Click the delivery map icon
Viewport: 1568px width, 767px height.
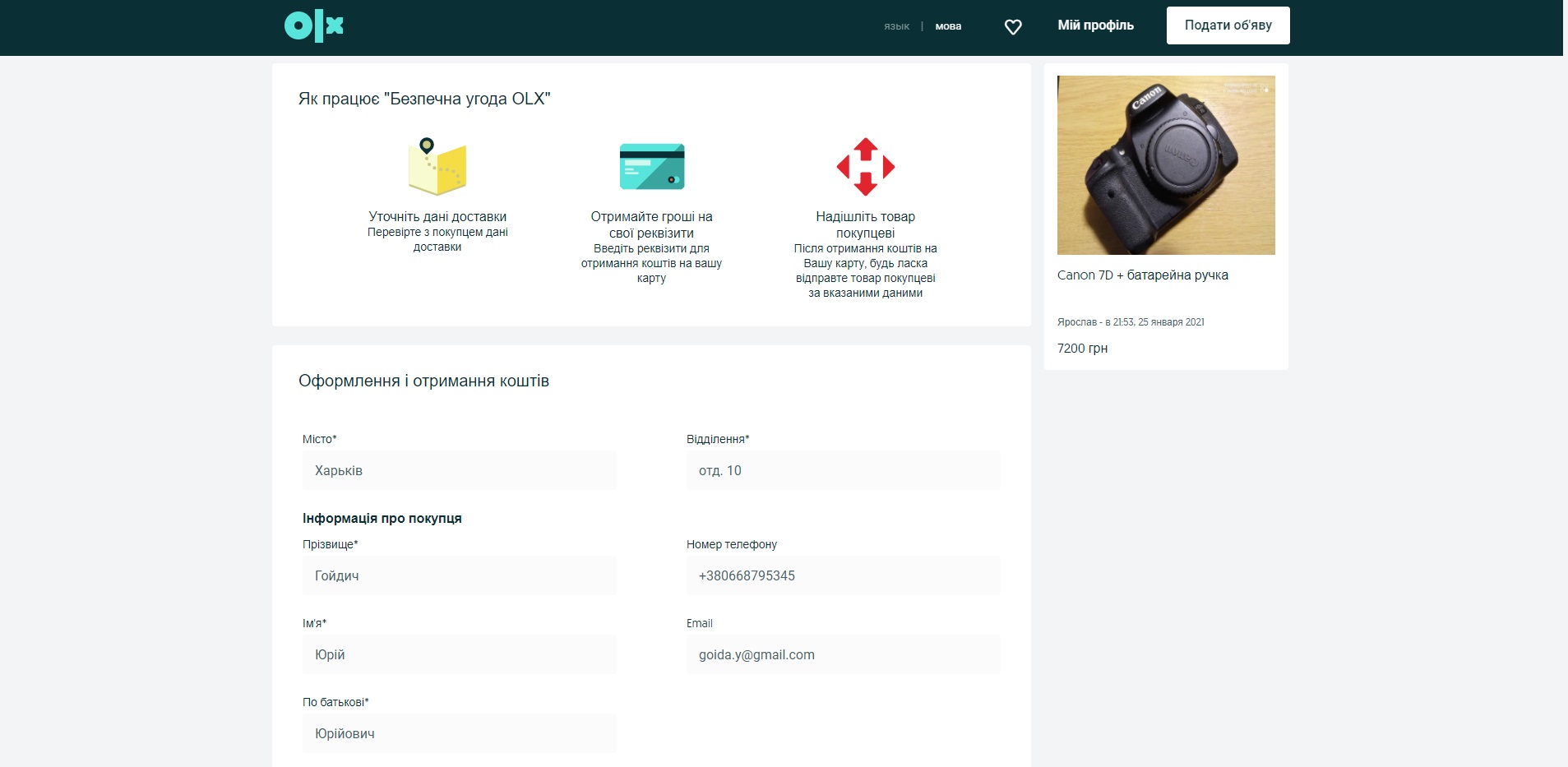[437, 167]
